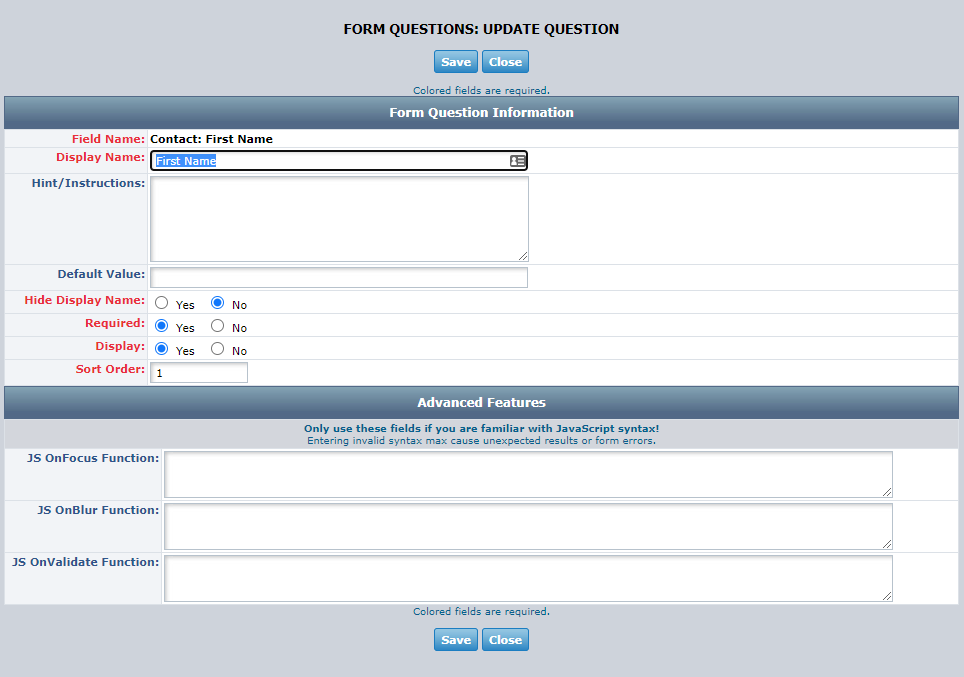Click the top Close button
The image size is (964, 677).
[505, 61]
